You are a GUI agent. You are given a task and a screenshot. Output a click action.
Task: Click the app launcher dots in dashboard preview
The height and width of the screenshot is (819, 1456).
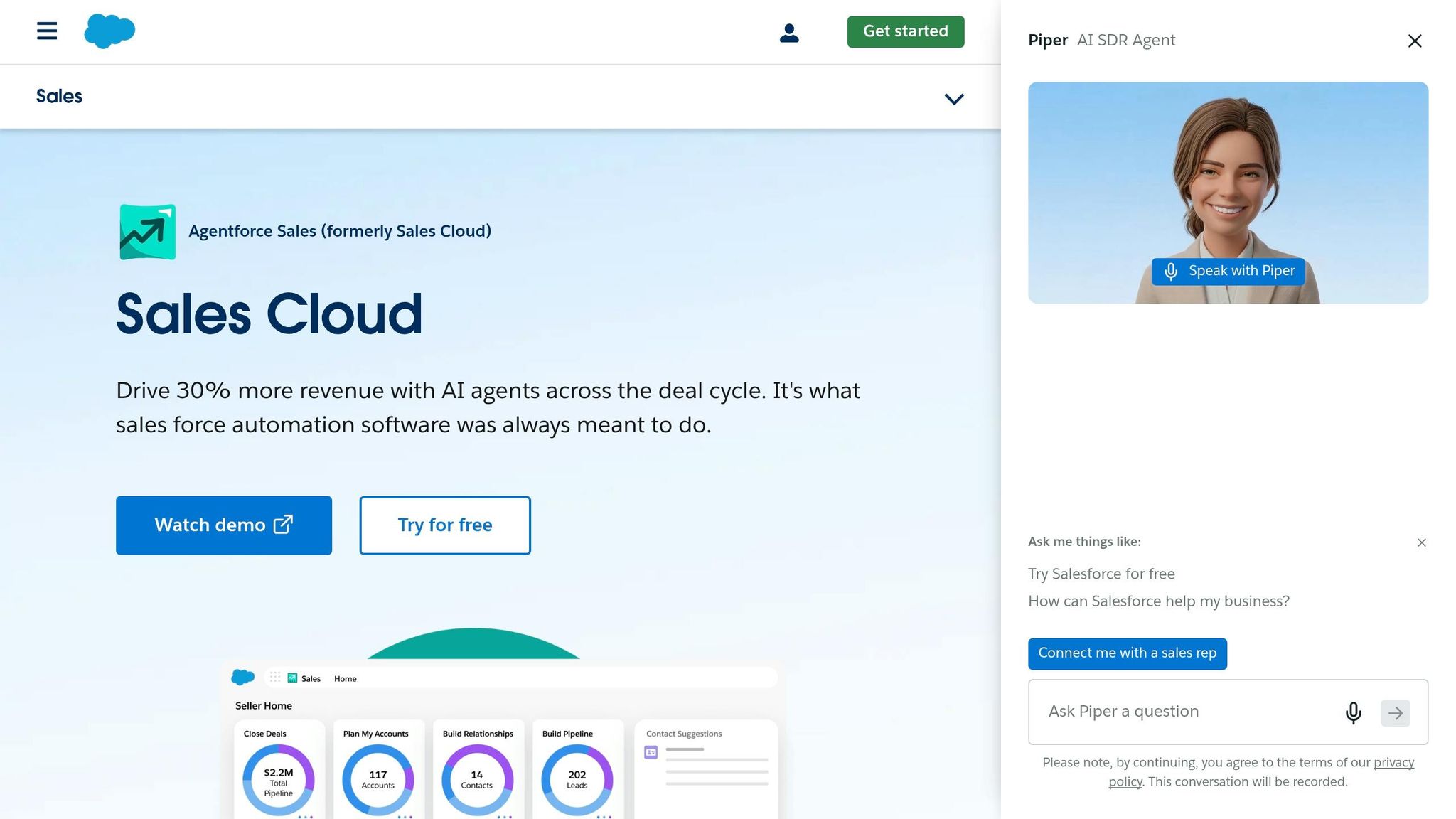pos(275,678)
